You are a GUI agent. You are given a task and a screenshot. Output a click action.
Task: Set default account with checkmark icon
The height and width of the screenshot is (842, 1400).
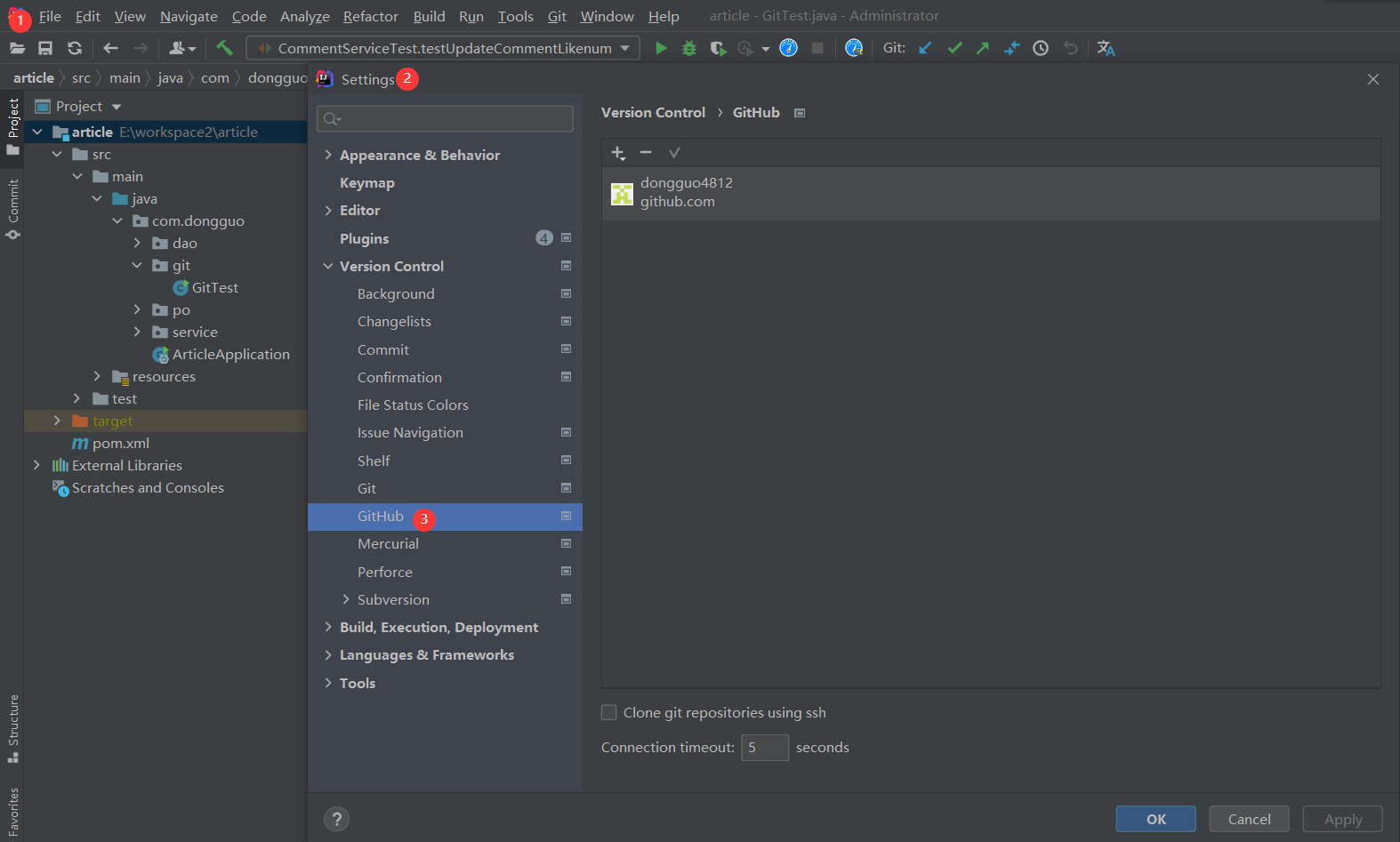pos(674,153)
